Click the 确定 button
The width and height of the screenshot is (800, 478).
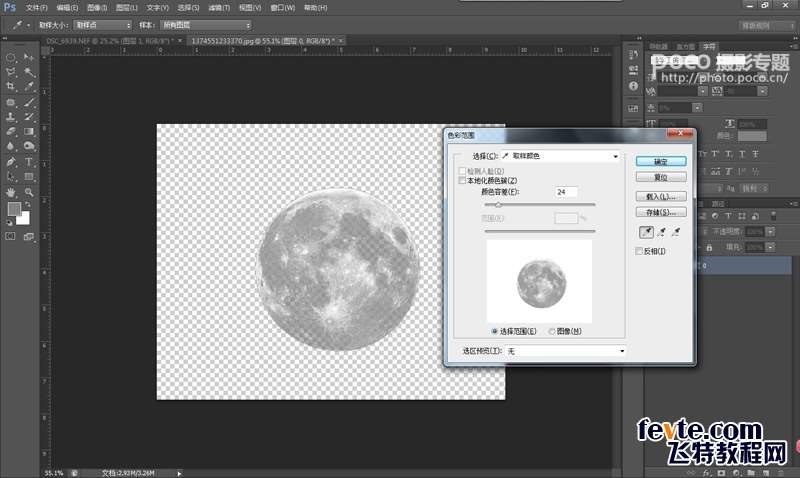pos(661,161)
